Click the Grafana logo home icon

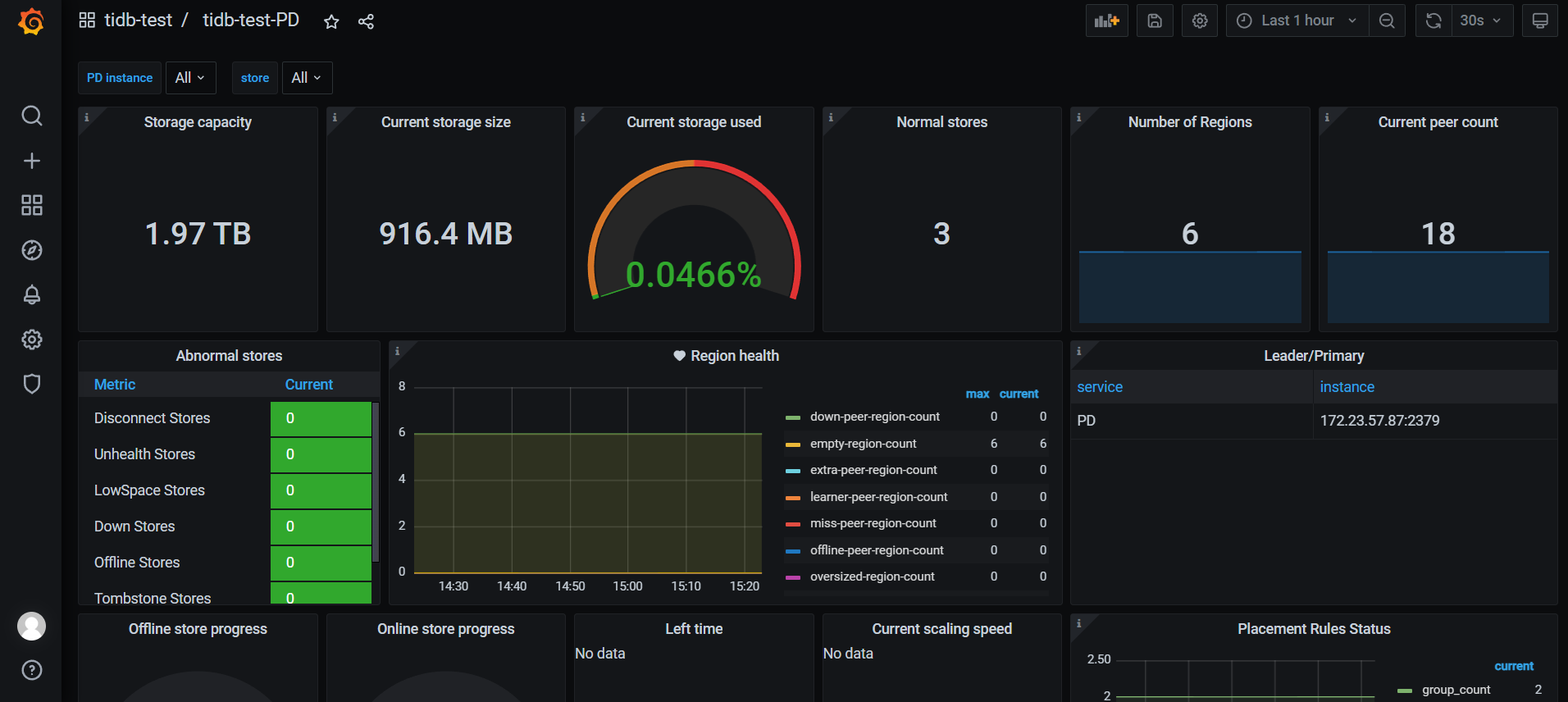[x=31, y=21]
